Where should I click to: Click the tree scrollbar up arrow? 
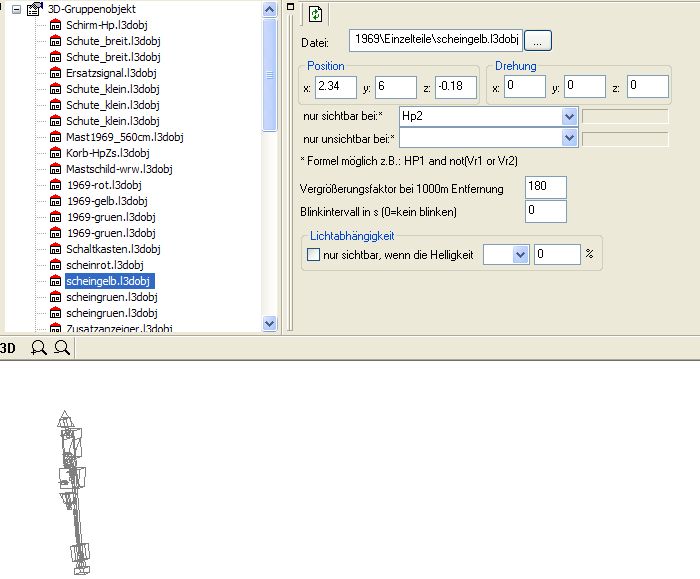coord(270,9)
